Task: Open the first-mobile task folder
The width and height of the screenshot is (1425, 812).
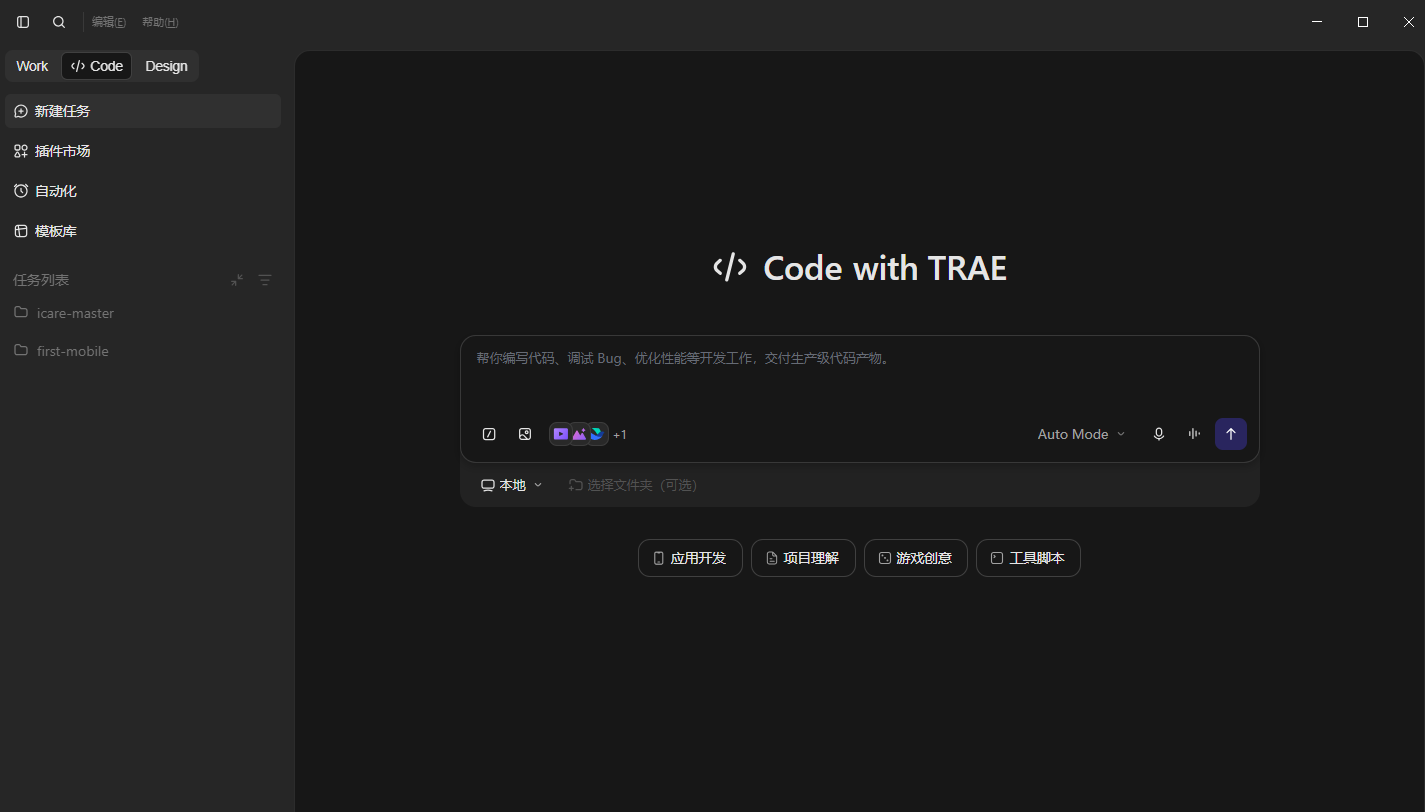Action: 143,351
